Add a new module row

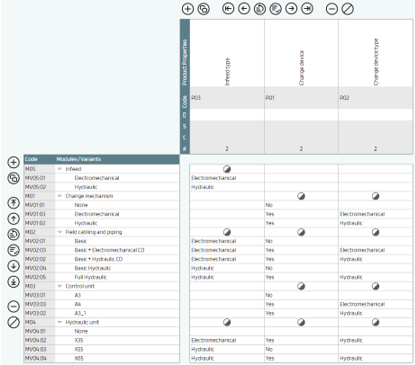click(x=13, y=162)
